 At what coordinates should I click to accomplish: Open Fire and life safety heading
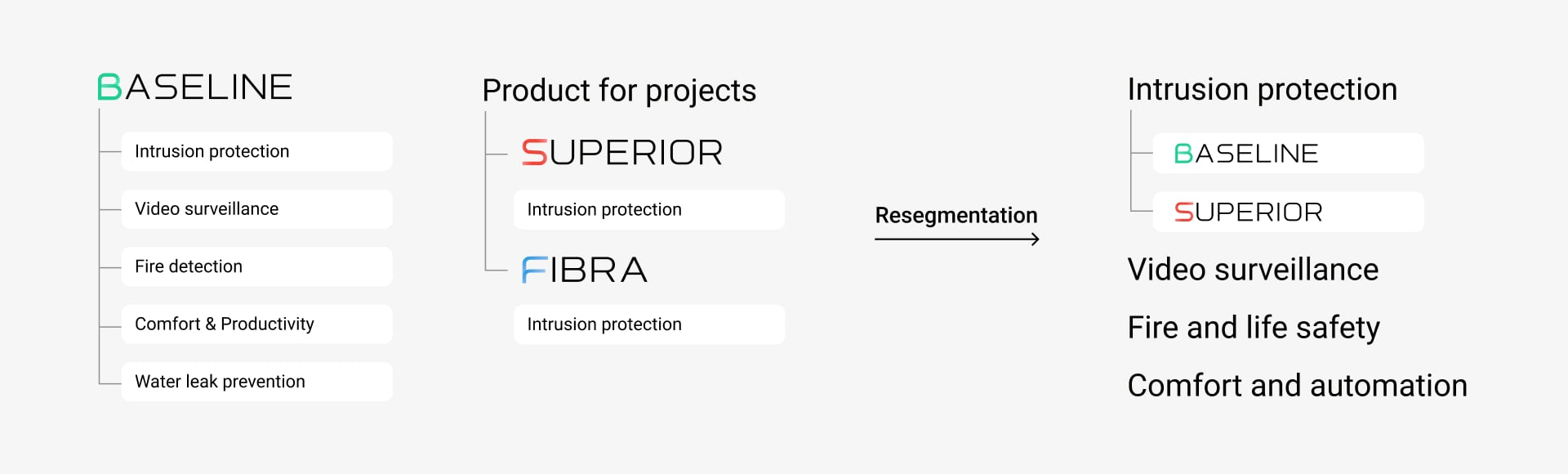coord(1254,328)
